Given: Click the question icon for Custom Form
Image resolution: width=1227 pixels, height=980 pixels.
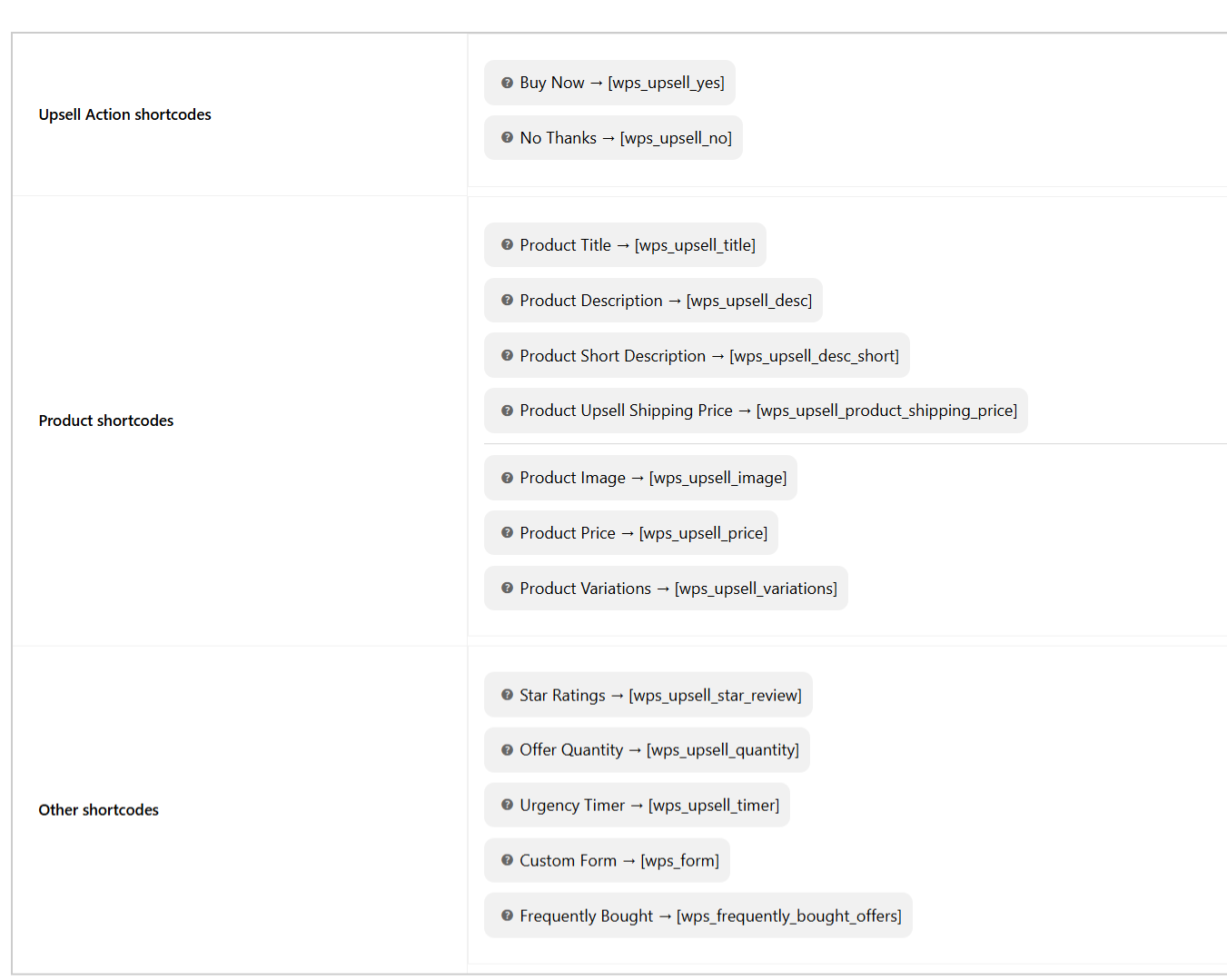Looking at the screenshot, I should point(507,860).
